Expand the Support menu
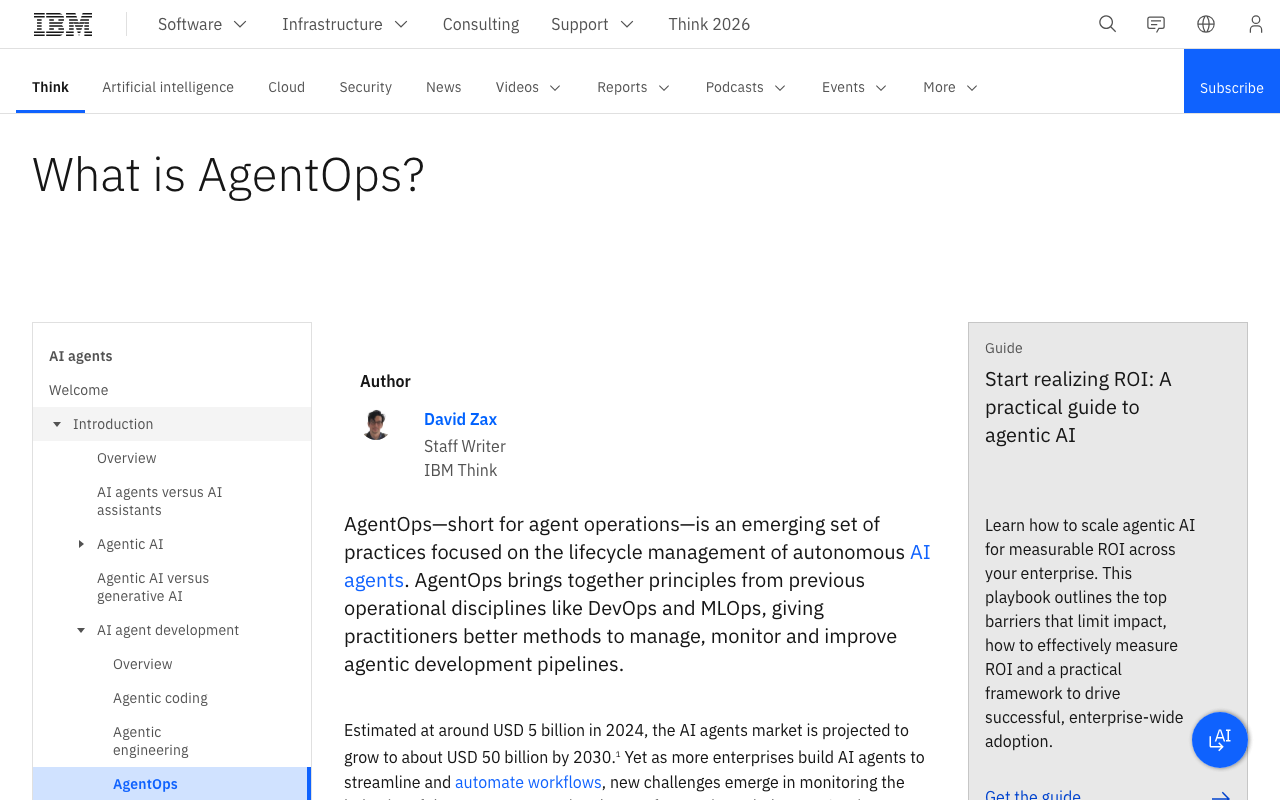 [592, 24]
